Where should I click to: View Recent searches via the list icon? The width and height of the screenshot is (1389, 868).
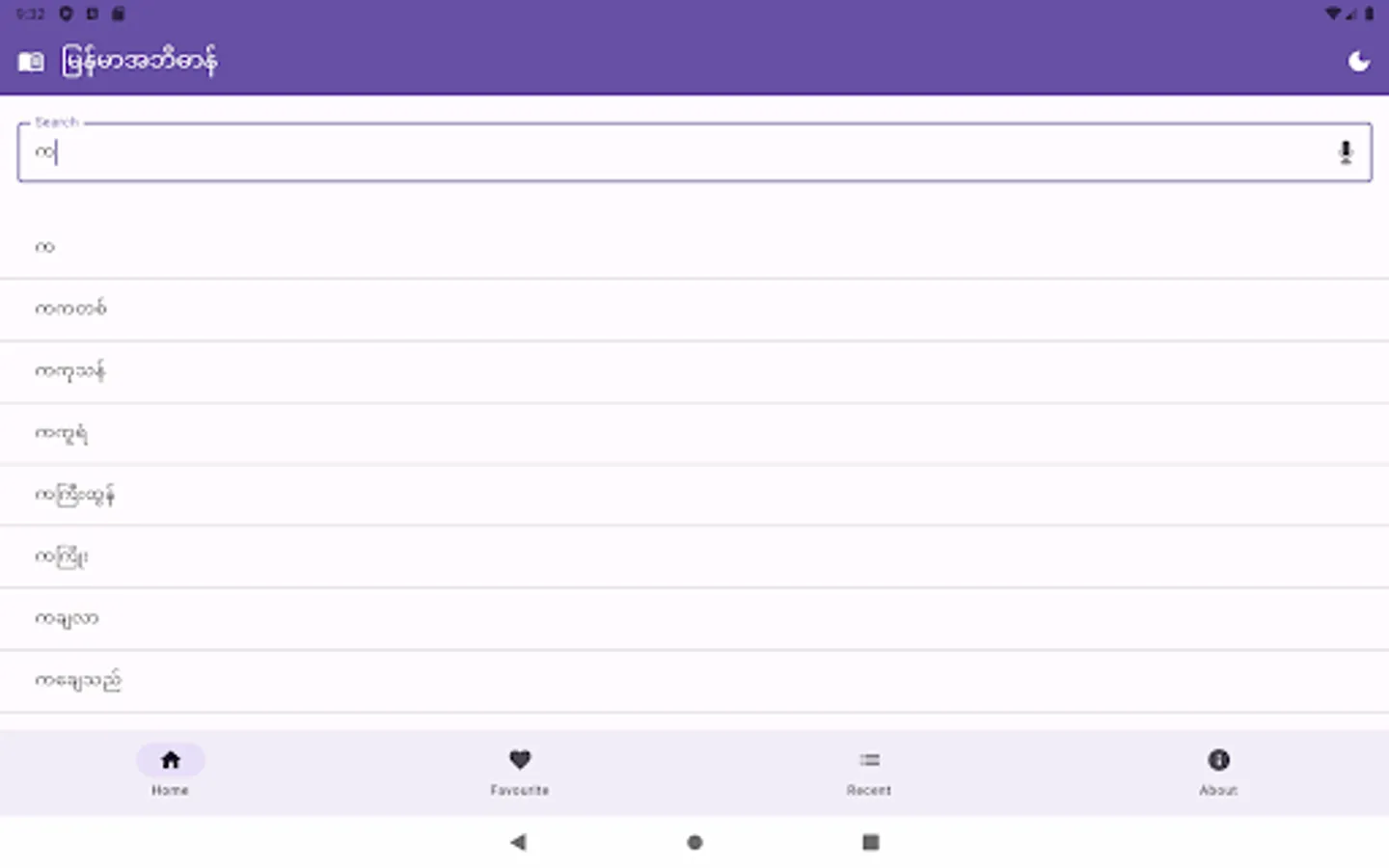click(869, 760)
